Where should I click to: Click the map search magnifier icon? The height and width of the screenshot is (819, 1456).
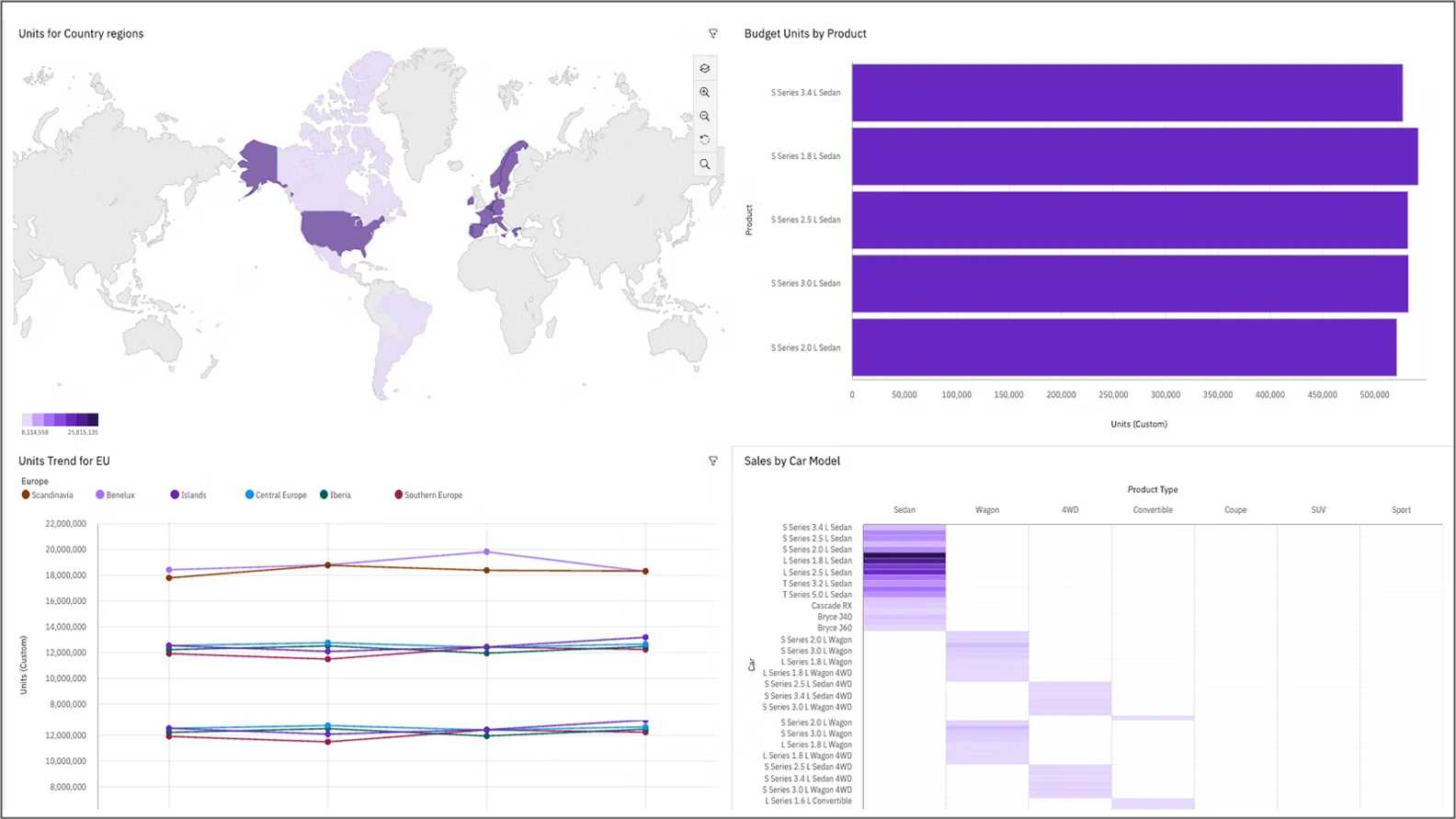[x=705, y=165]
